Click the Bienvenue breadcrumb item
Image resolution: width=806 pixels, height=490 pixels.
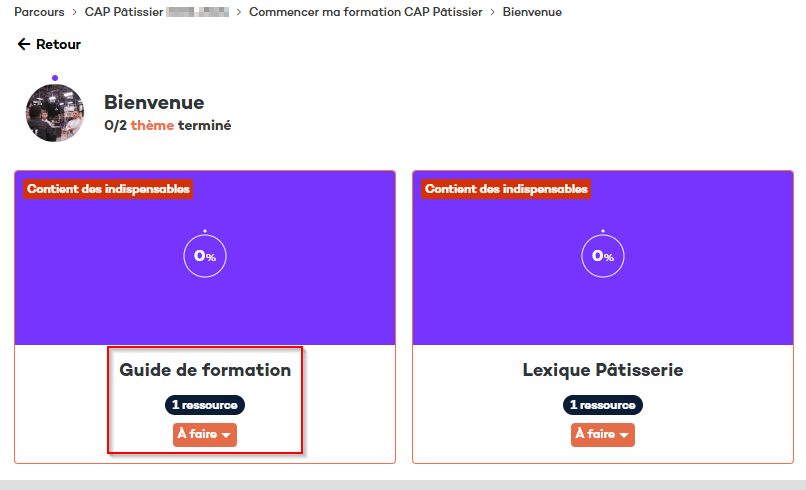[x=532, y=12]
